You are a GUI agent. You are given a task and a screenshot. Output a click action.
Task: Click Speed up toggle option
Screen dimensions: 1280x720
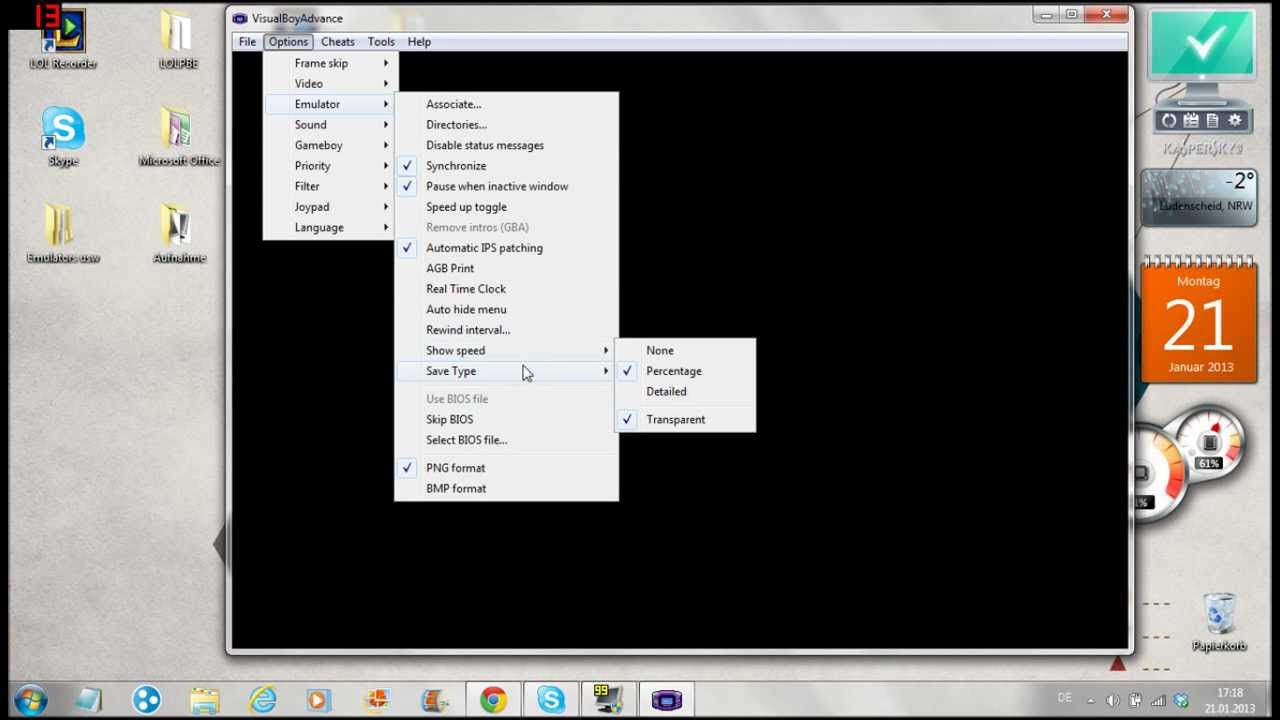click(x=506, y=207)
